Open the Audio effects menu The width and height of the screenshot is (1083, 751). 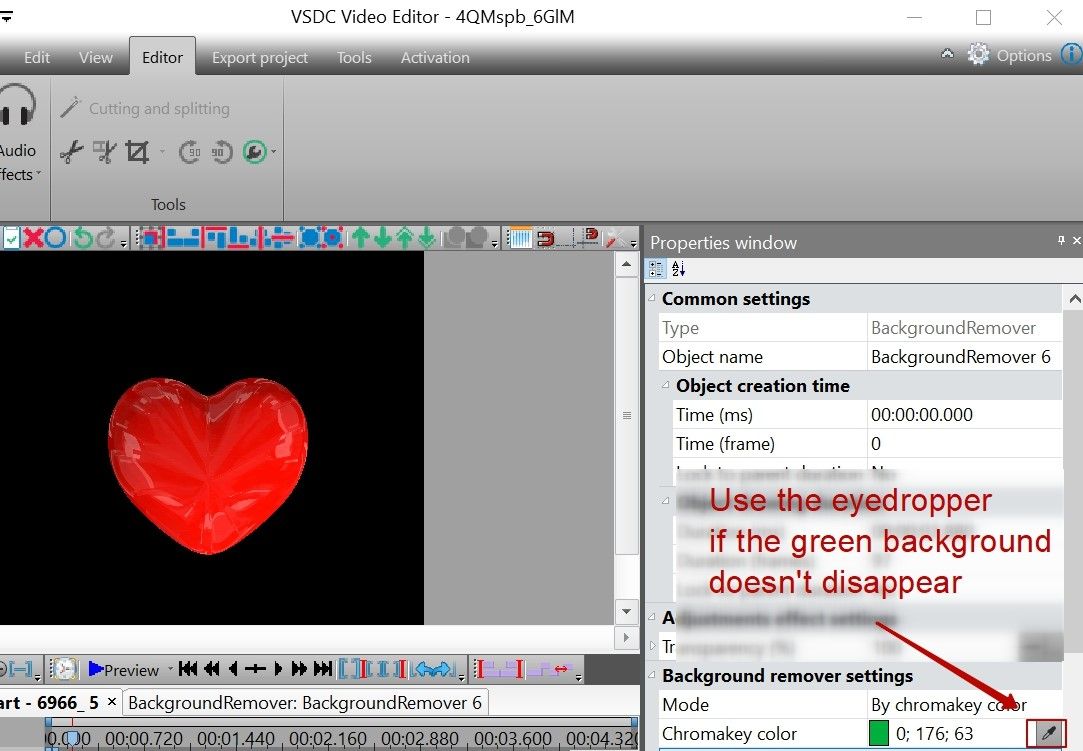pos(18,135)
